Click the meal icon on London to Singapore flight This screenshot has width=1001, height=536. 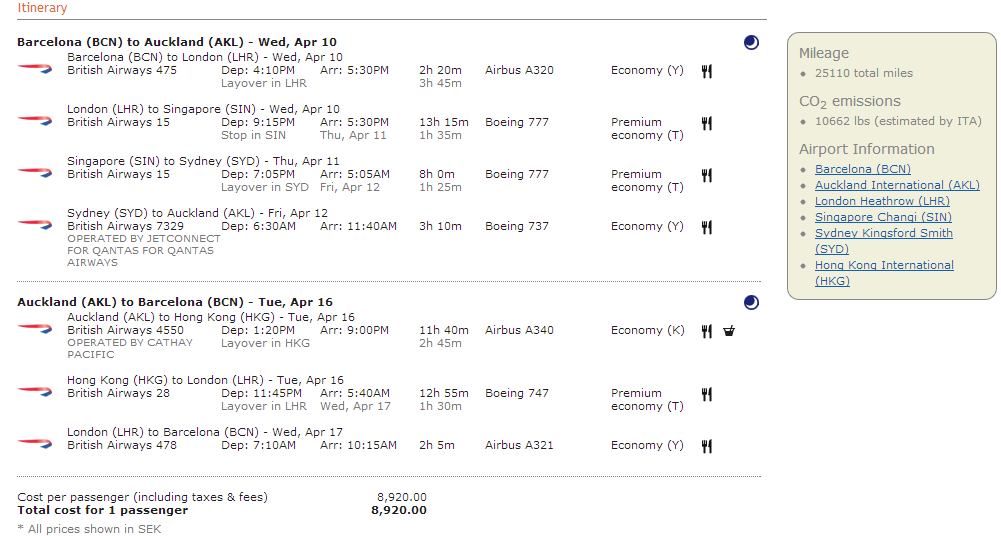click(x=707, y=123)
